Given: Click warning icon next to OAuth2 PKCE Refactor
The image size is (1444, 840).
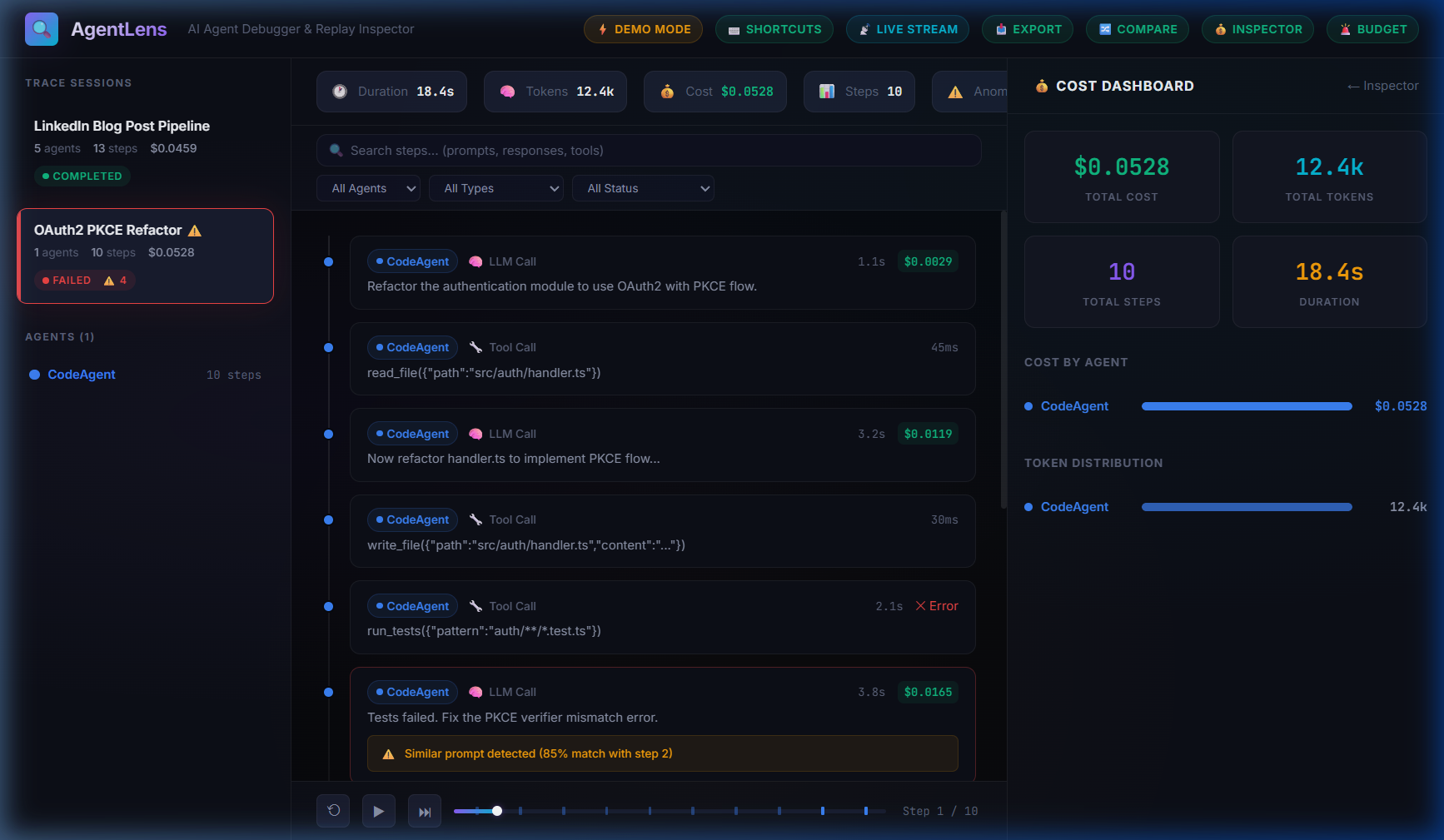Looking at the screenshot, I should (x=195, y=231).
